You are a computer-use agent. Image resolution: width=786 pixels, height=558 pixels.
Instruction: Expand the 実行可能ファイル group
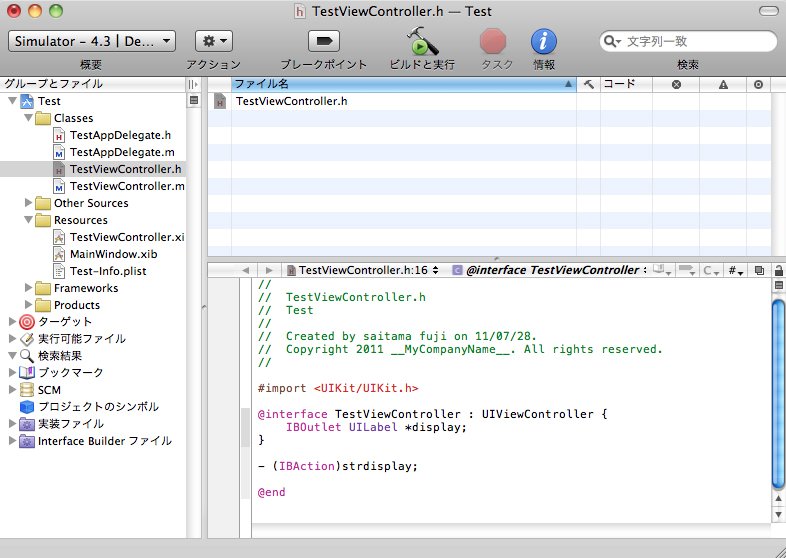(x=13, y=338)
